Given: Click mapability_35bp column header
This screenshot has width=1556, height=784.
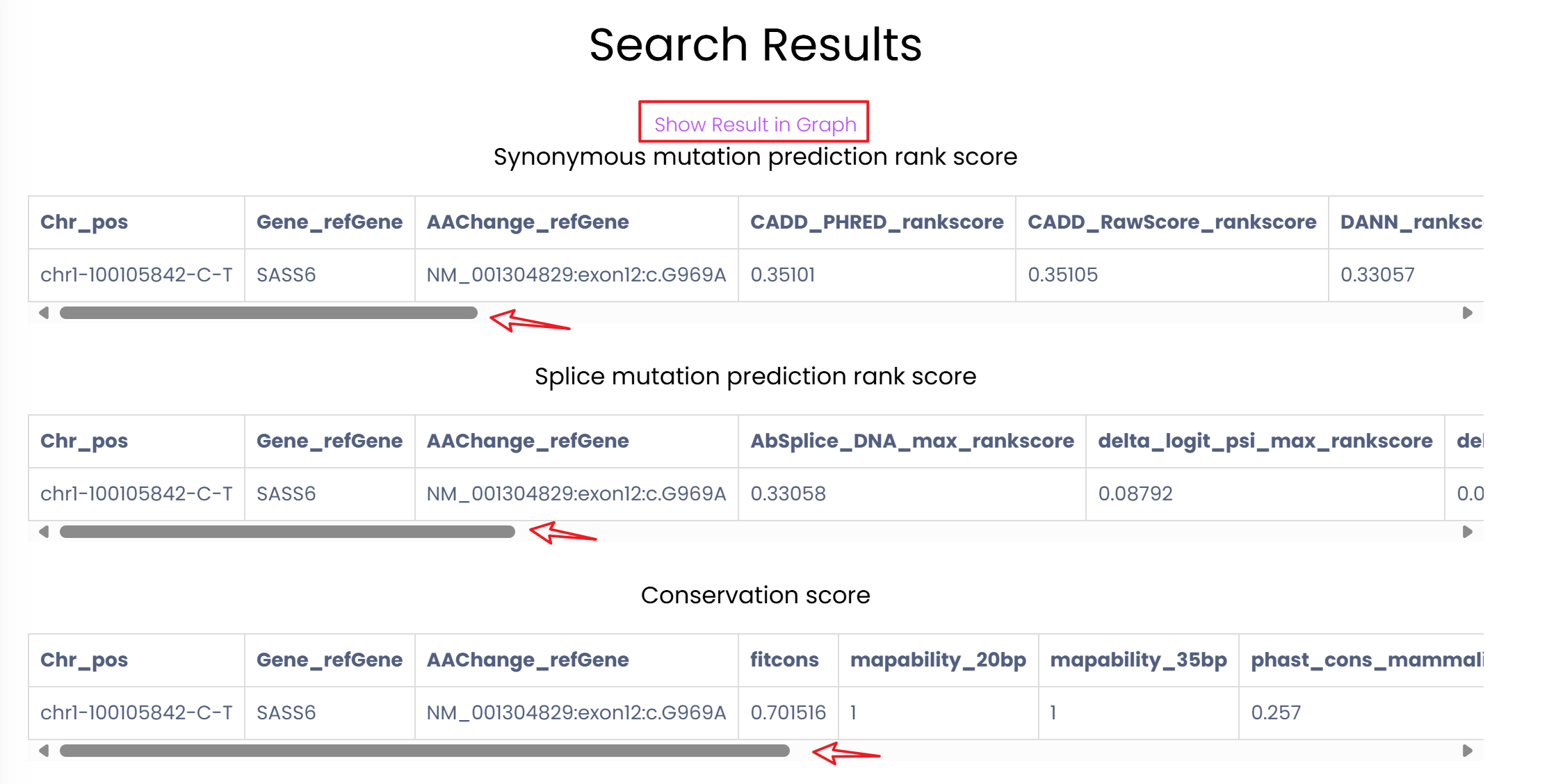Looking at the screenshot, I should click(1137, 660).
